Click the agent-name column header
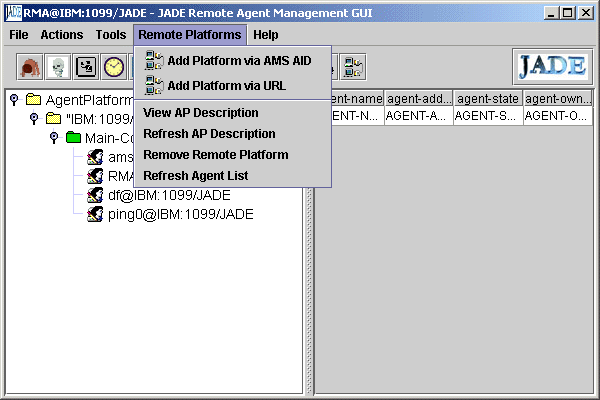Viewport: 600px width, 400px height. point(357,99)
